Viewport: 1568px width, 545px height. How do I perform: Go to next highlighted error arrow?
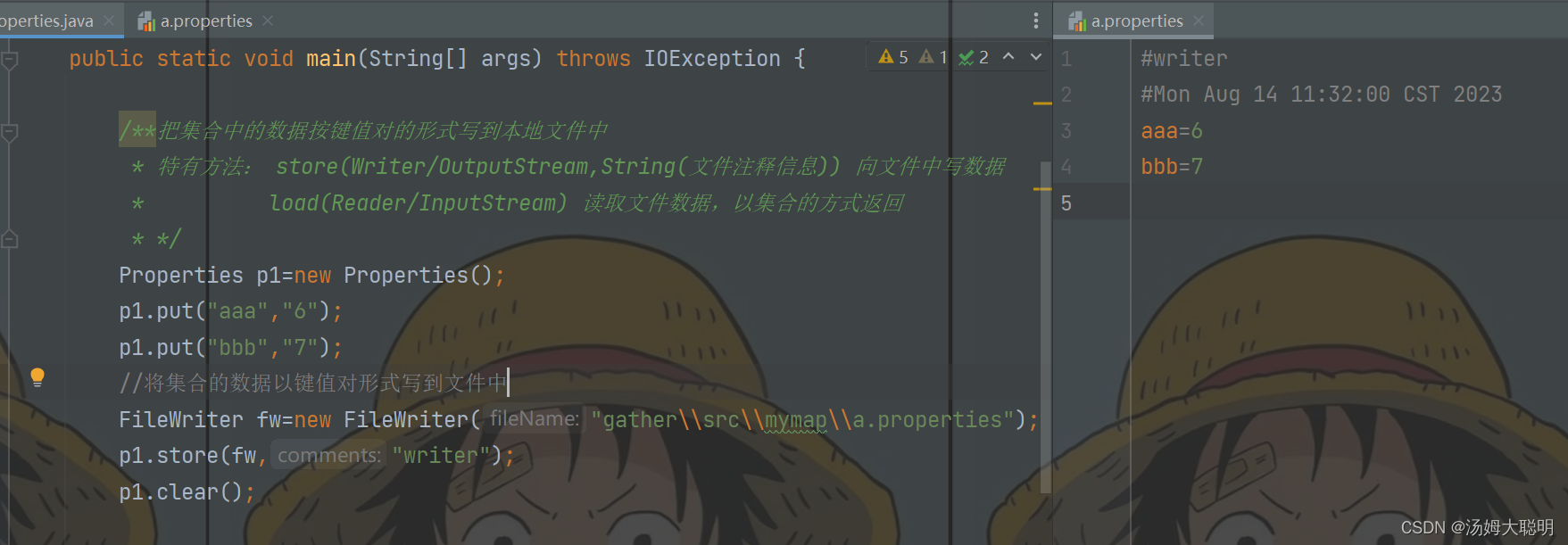1036,57
